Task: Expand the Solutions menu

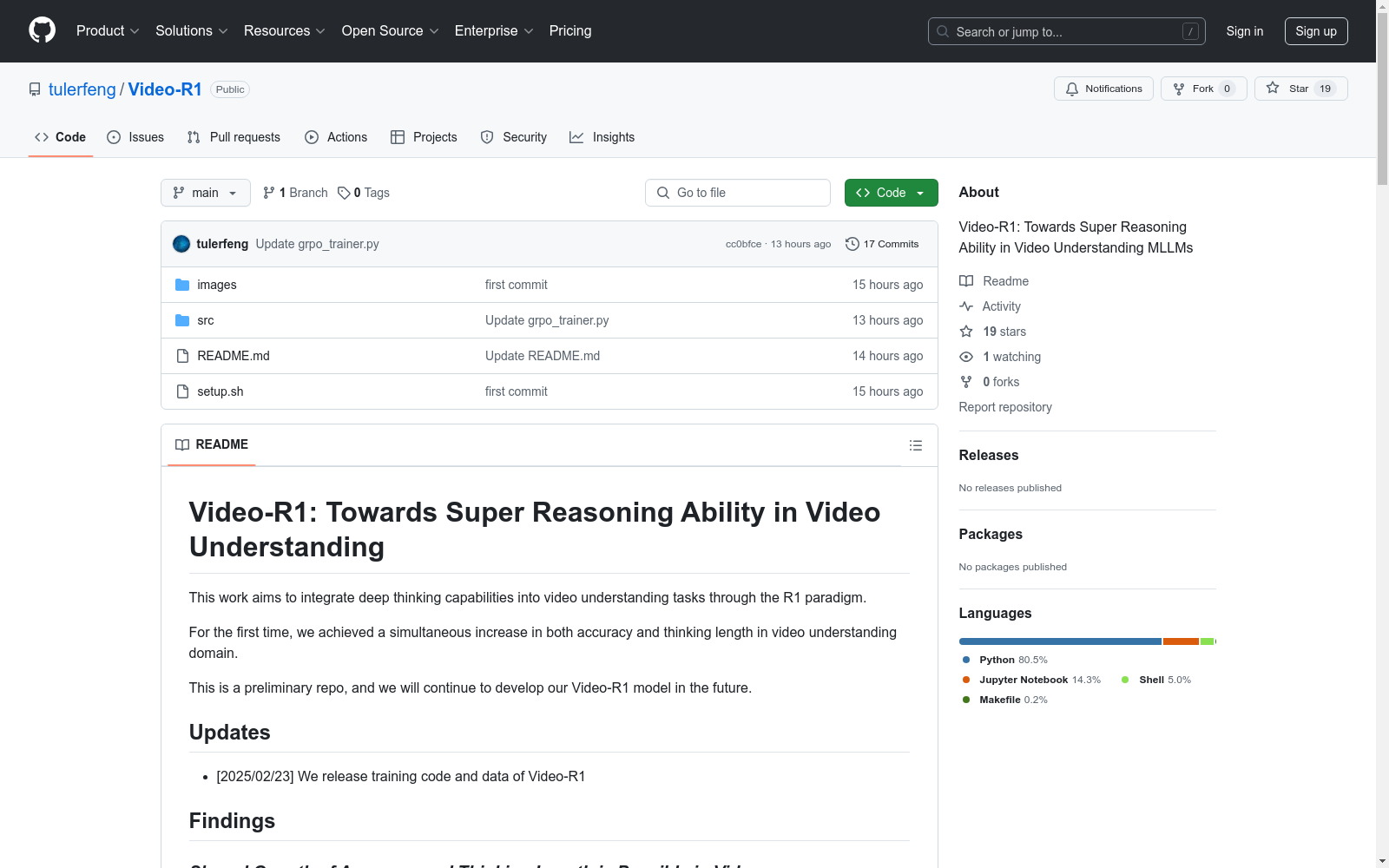Action: tap(192, 31)
